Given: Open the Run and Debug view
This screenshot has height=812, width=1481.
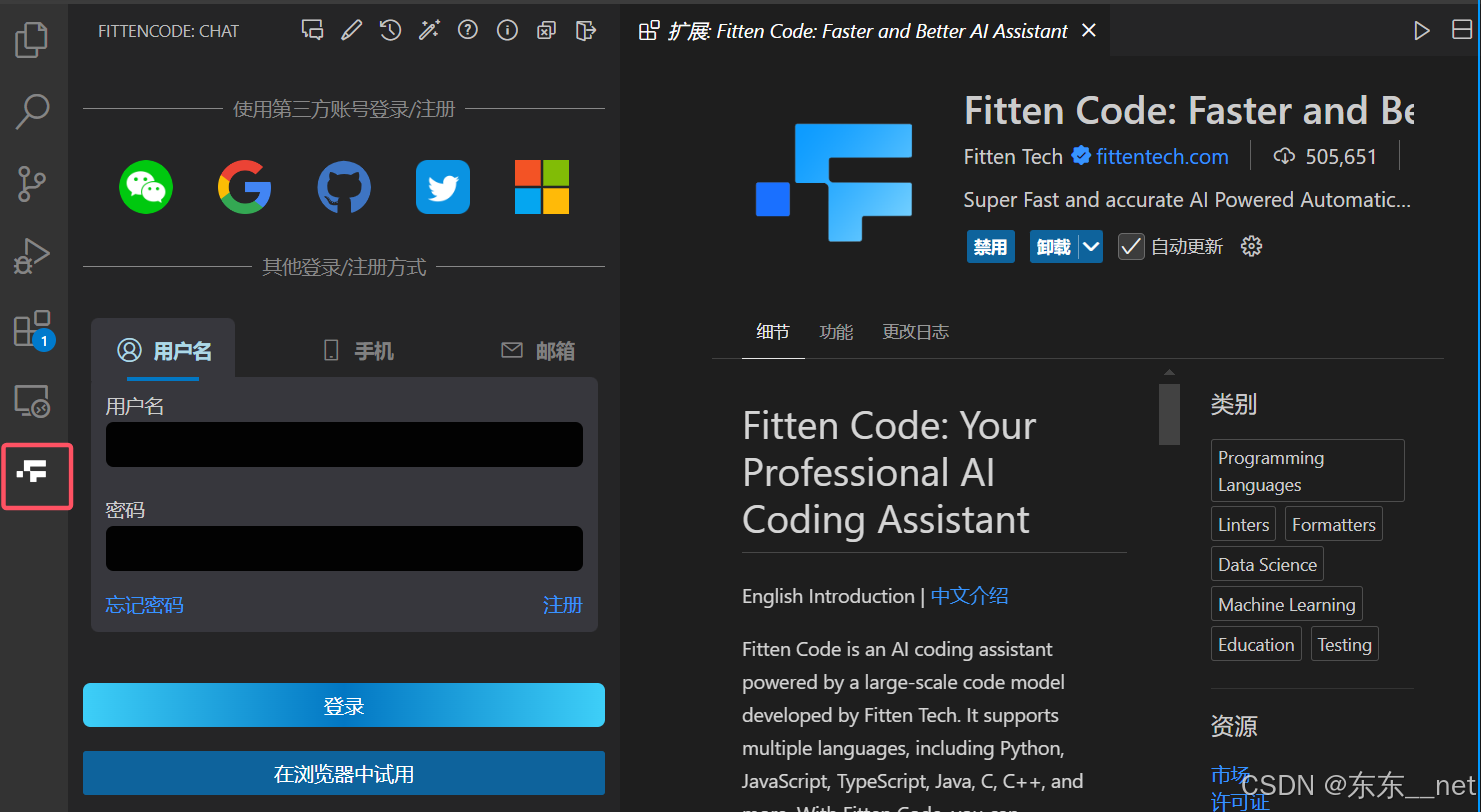Looking at the screenshot, I should click(x=32, y=256).
